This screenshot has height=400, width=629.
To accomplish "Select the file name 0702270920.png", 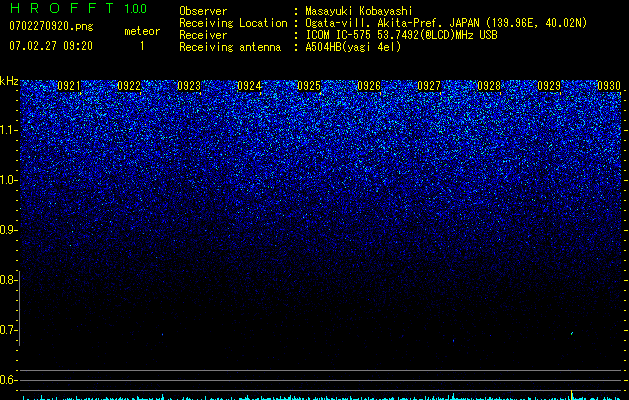I will pos(51,26).
